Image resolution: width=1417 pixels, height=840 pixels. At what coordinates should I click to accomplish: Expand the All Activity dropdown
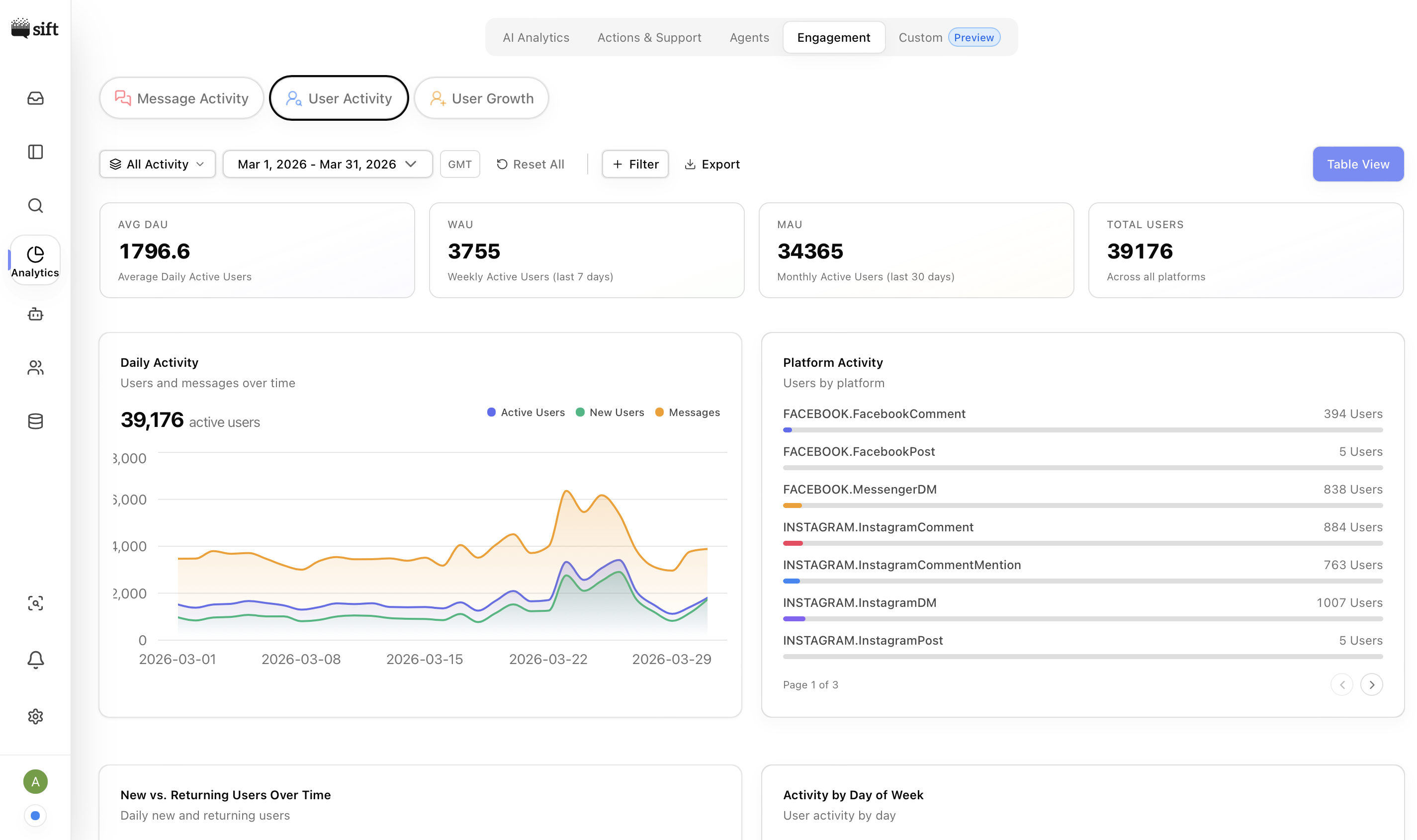pos(158,164)
